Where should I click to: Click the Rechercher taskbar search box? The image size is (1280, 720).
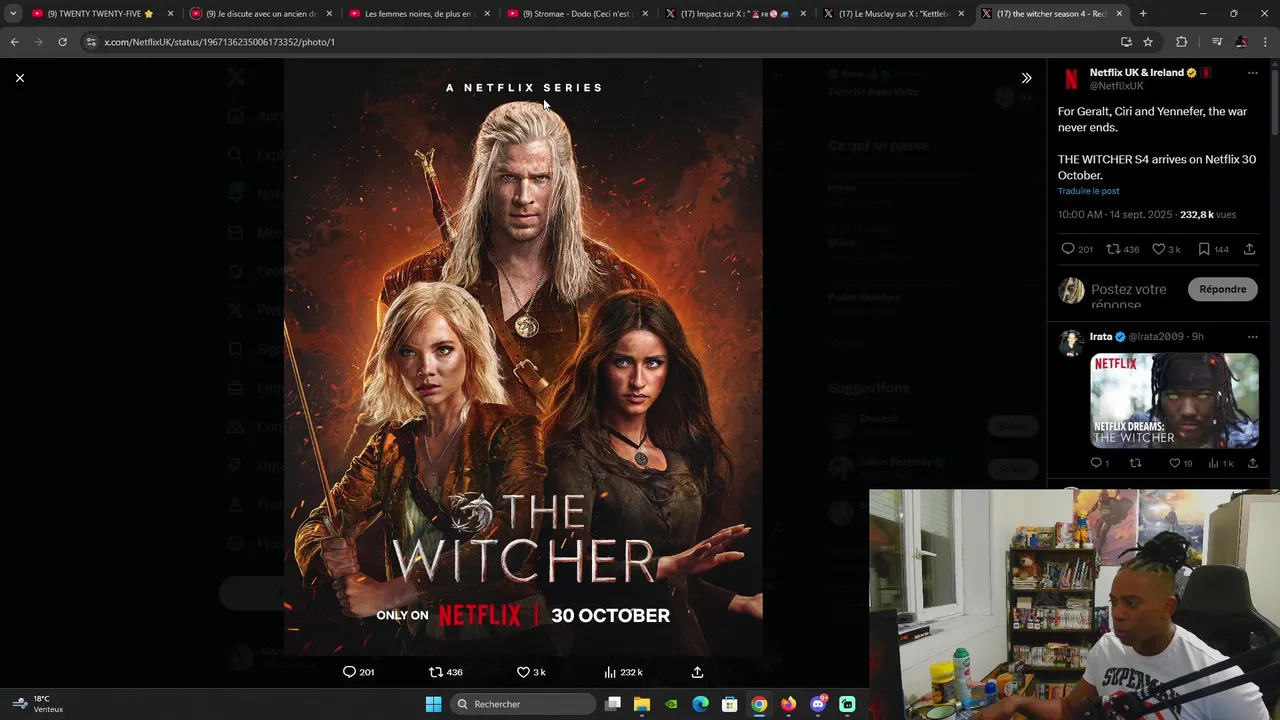point(522,704)
